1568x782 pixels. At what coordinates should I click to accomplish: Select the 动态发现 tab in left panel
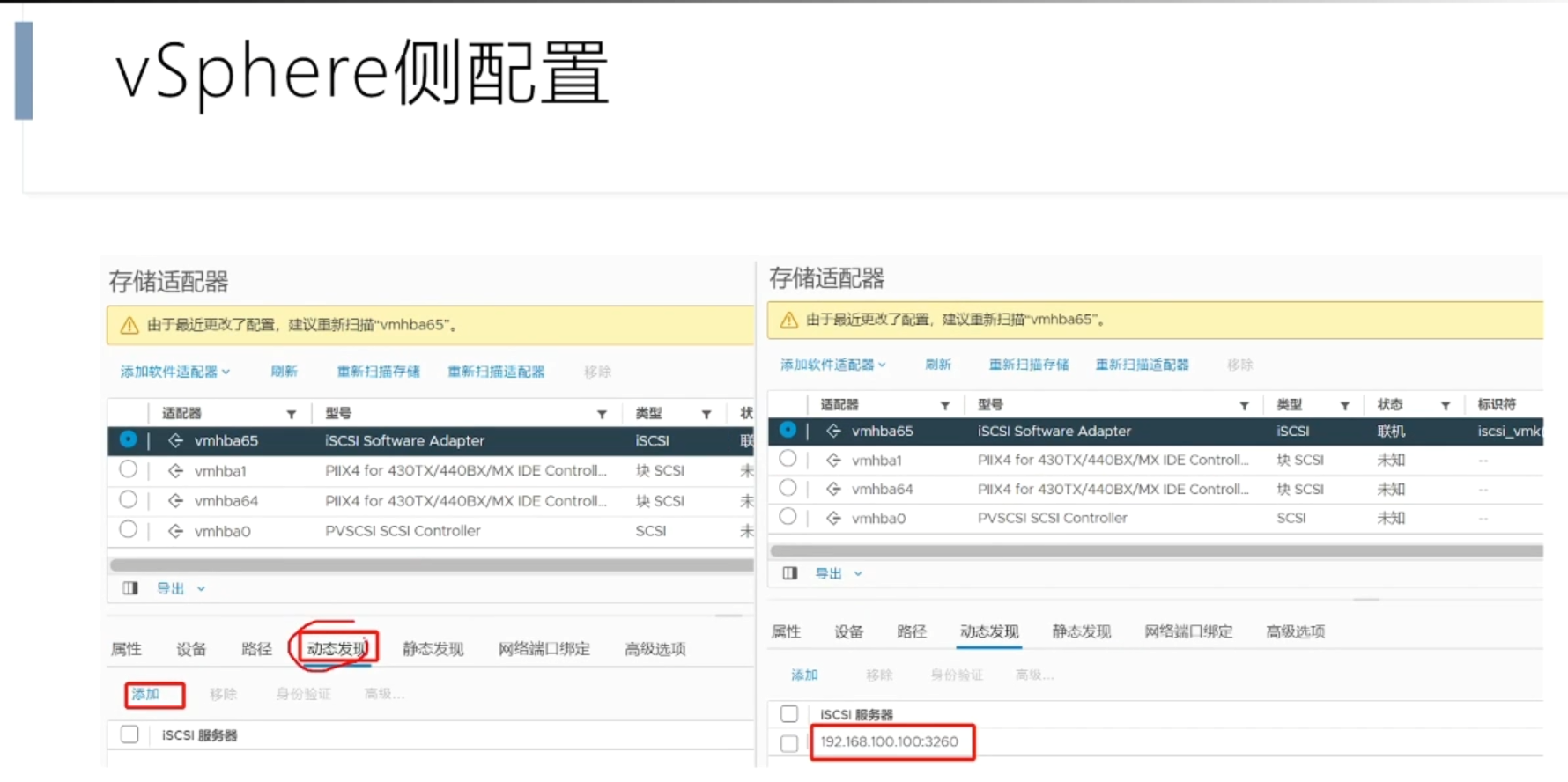click(x=337, y=649)
